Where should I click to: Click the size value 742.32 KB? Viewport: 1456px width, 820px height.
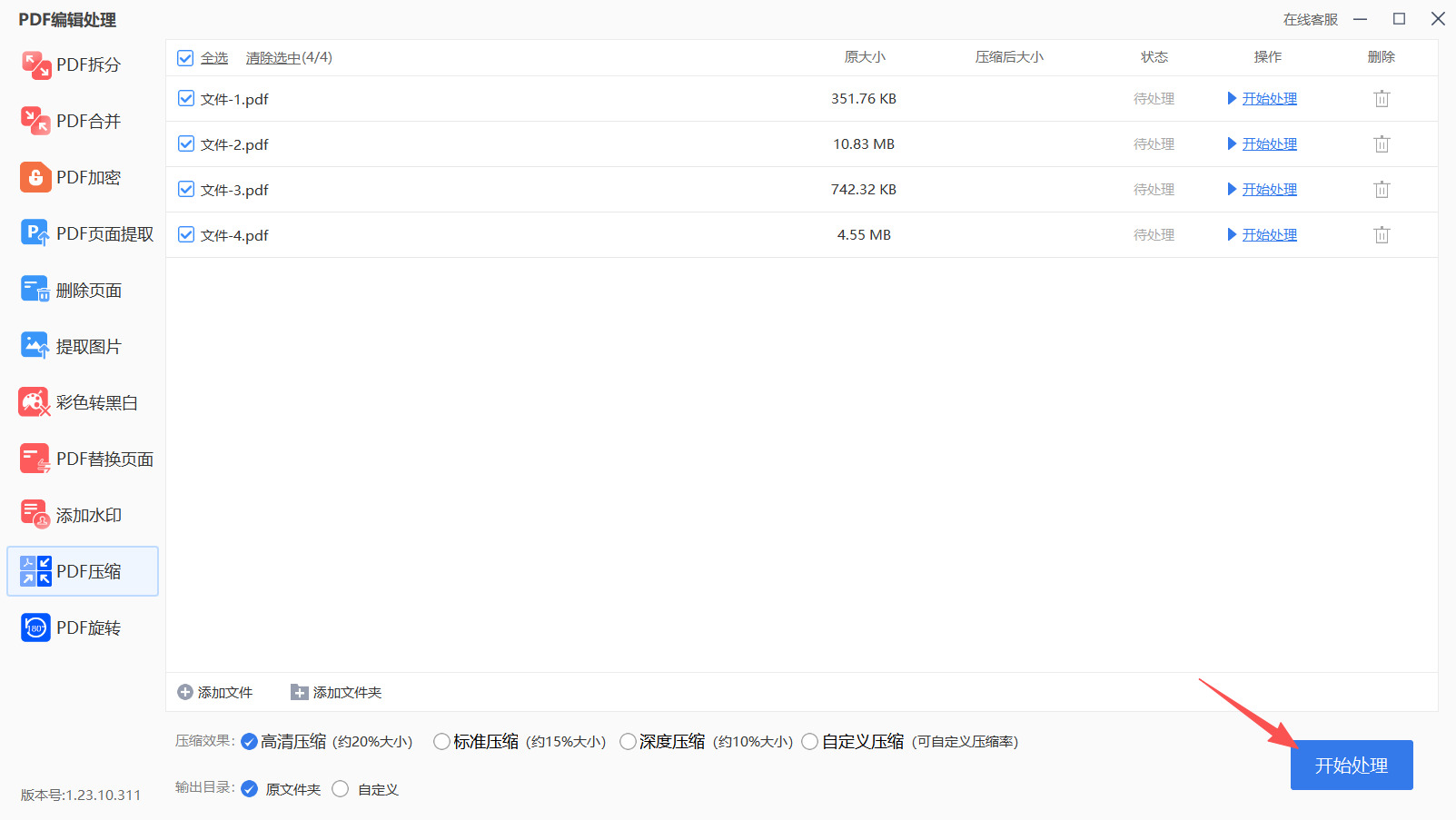click(x=864, y=190)
